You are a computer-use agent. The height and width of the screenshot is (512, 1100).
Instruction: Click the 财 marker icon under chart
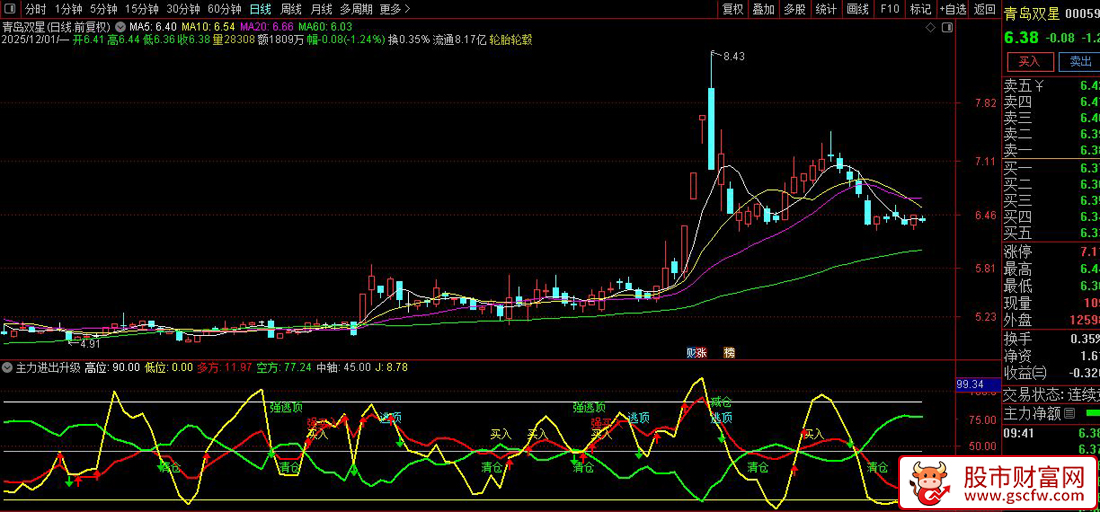[x=691, y=352]
